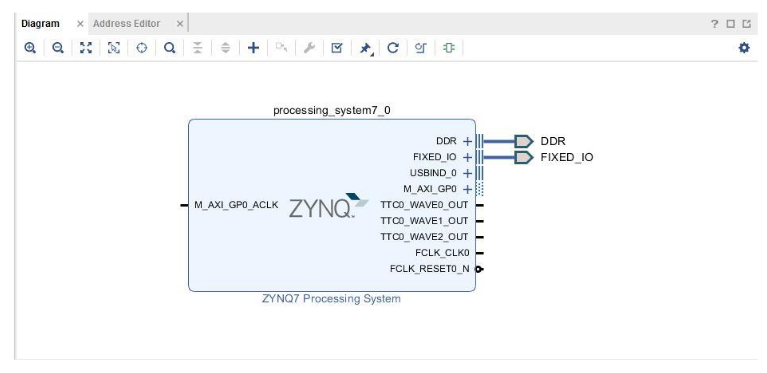767x373 pixels.
Task: Click the Zoom In magnifier icon
Action: (x=30, y=48)
